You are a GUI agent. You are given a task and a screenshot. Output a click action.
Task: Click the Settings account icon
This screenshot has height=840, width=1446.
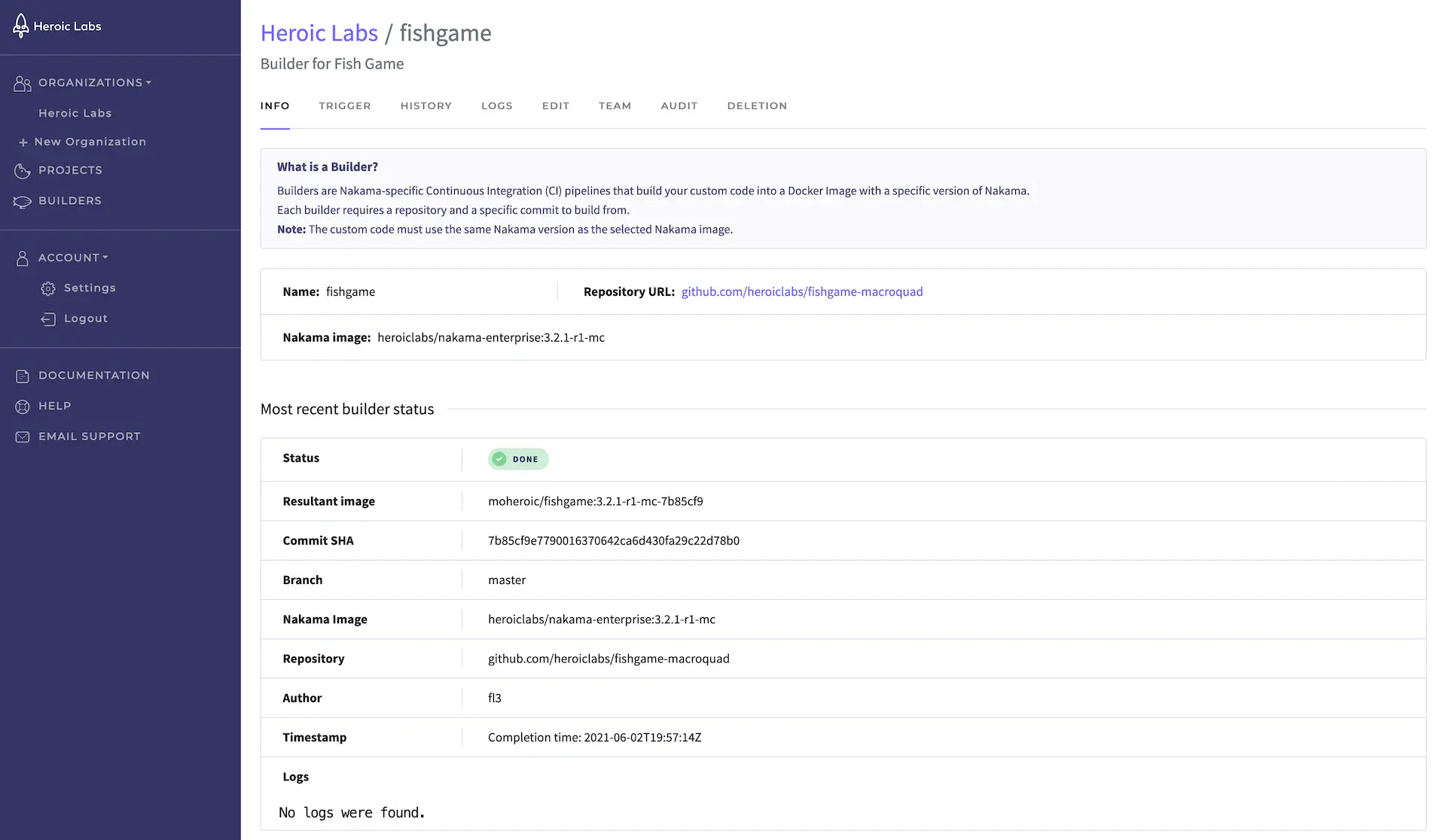click(47, 288)
